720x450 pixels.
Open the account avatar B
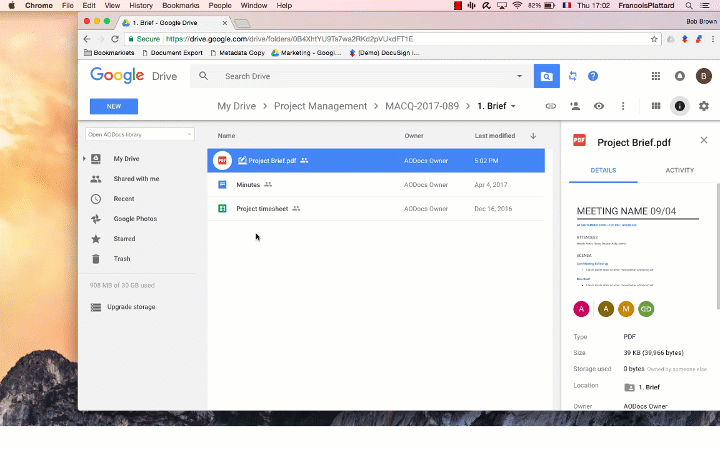click(703, 76)
